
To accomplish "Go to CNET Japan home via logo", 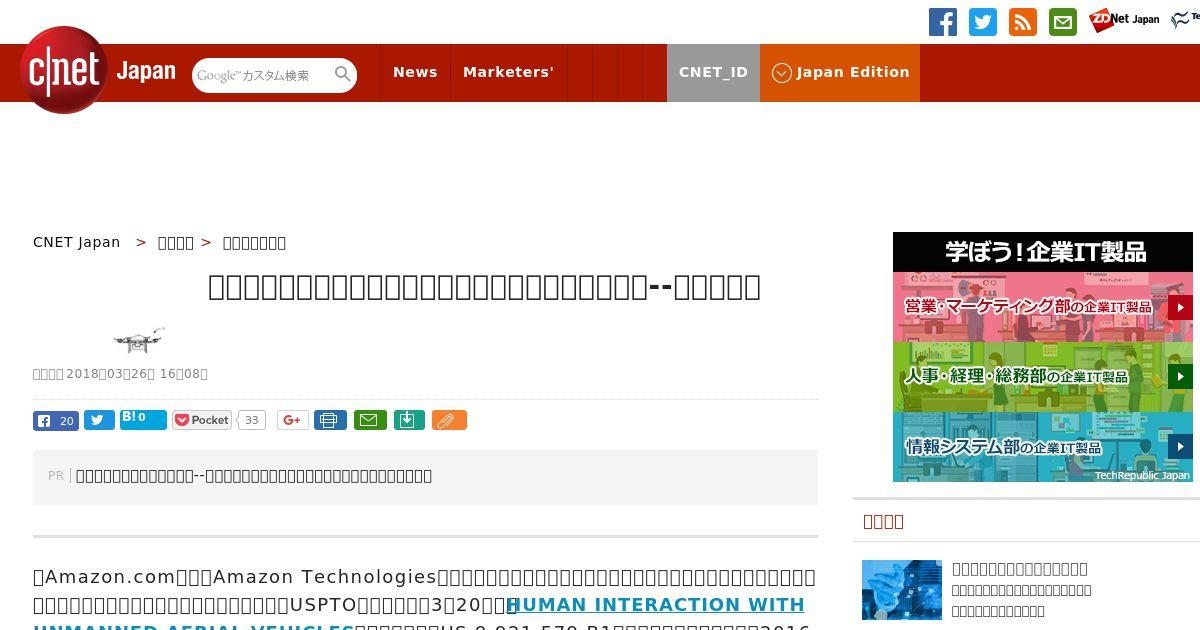I will coord(97,71).
